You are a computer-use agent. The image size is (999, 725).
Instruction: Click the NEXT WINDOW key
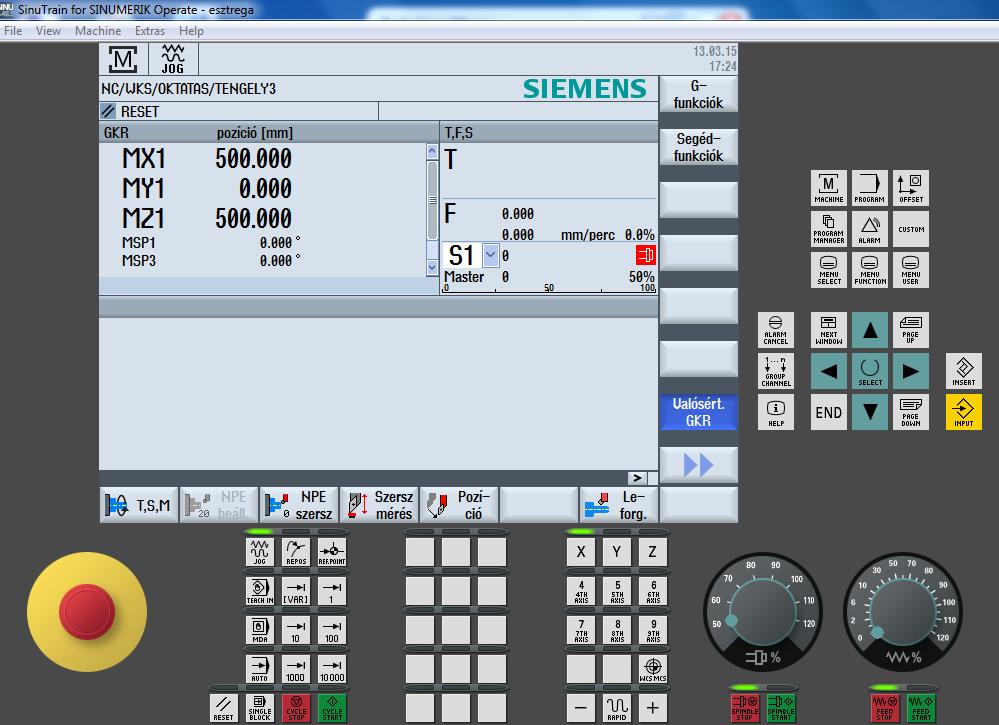coord(828,329)
